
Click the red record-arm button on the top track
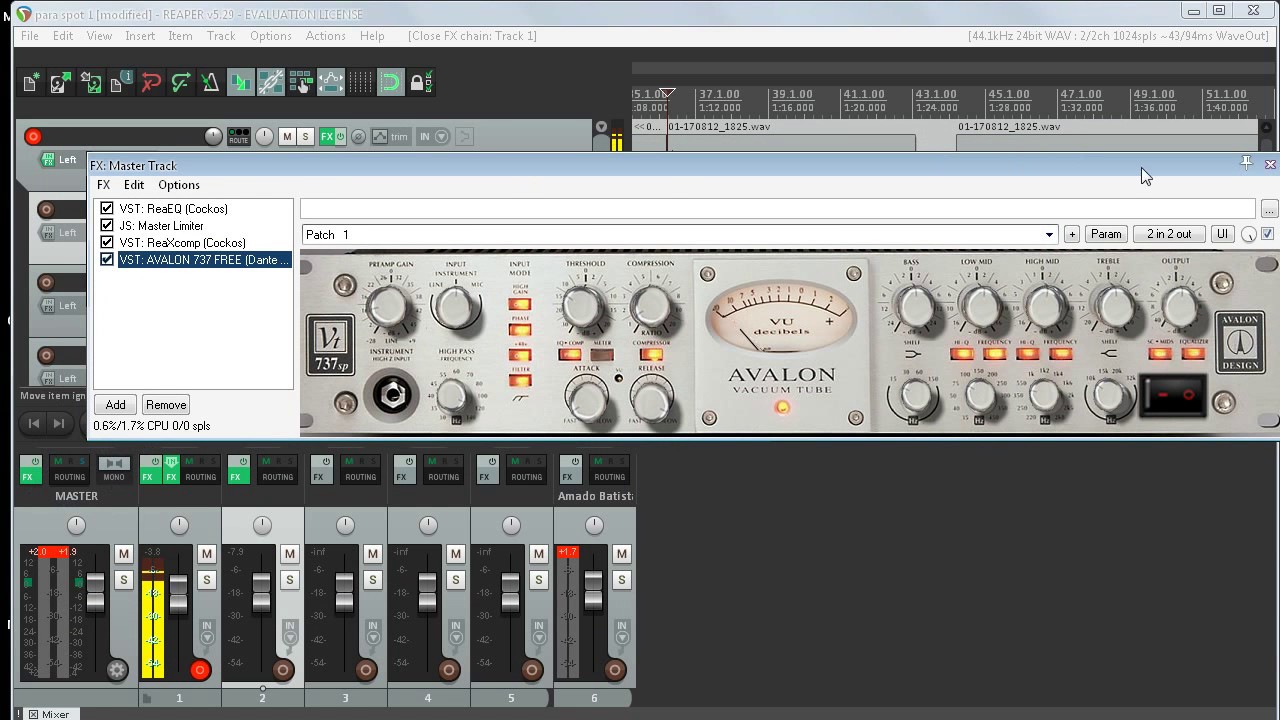[x=33, y=137]
